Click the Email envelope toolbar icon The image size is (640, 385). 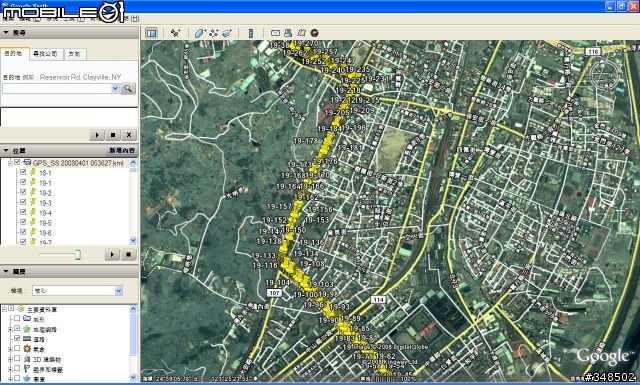pos(276,33)
